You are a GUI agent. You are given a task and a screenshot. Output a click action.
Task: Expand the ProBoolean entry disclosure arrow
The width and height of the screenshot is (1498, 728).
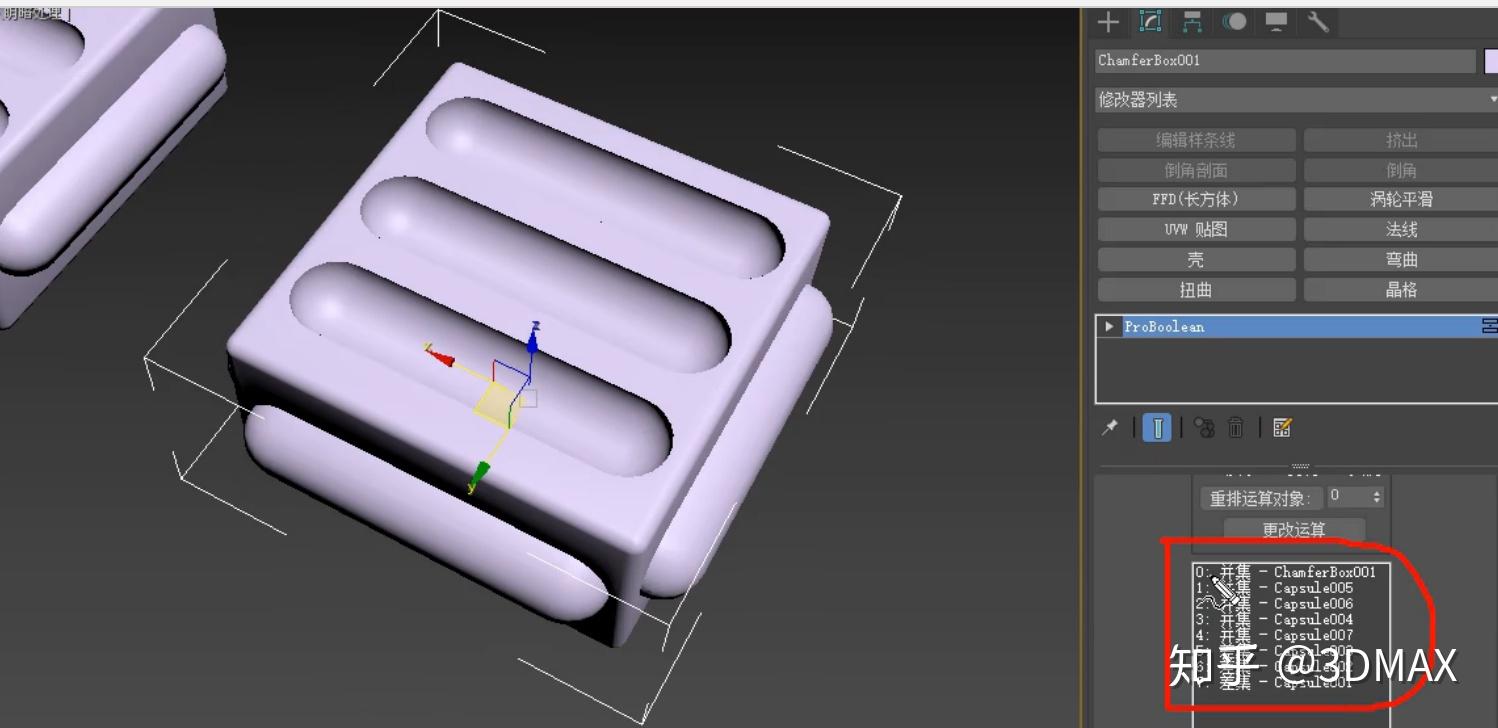tap(1109, 326)
